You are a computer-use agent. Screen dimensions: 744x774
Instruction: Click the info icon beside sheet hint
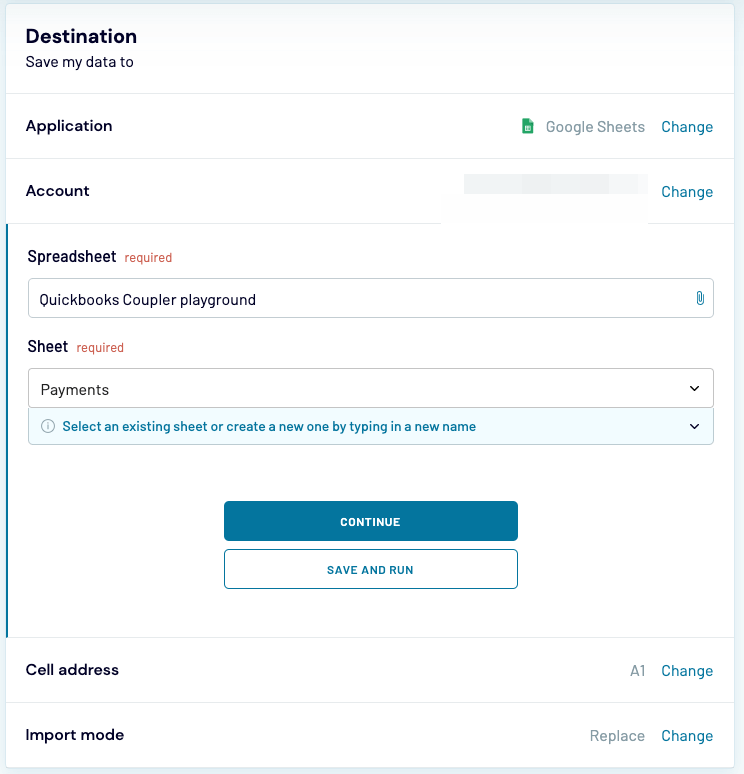point(48,426)
